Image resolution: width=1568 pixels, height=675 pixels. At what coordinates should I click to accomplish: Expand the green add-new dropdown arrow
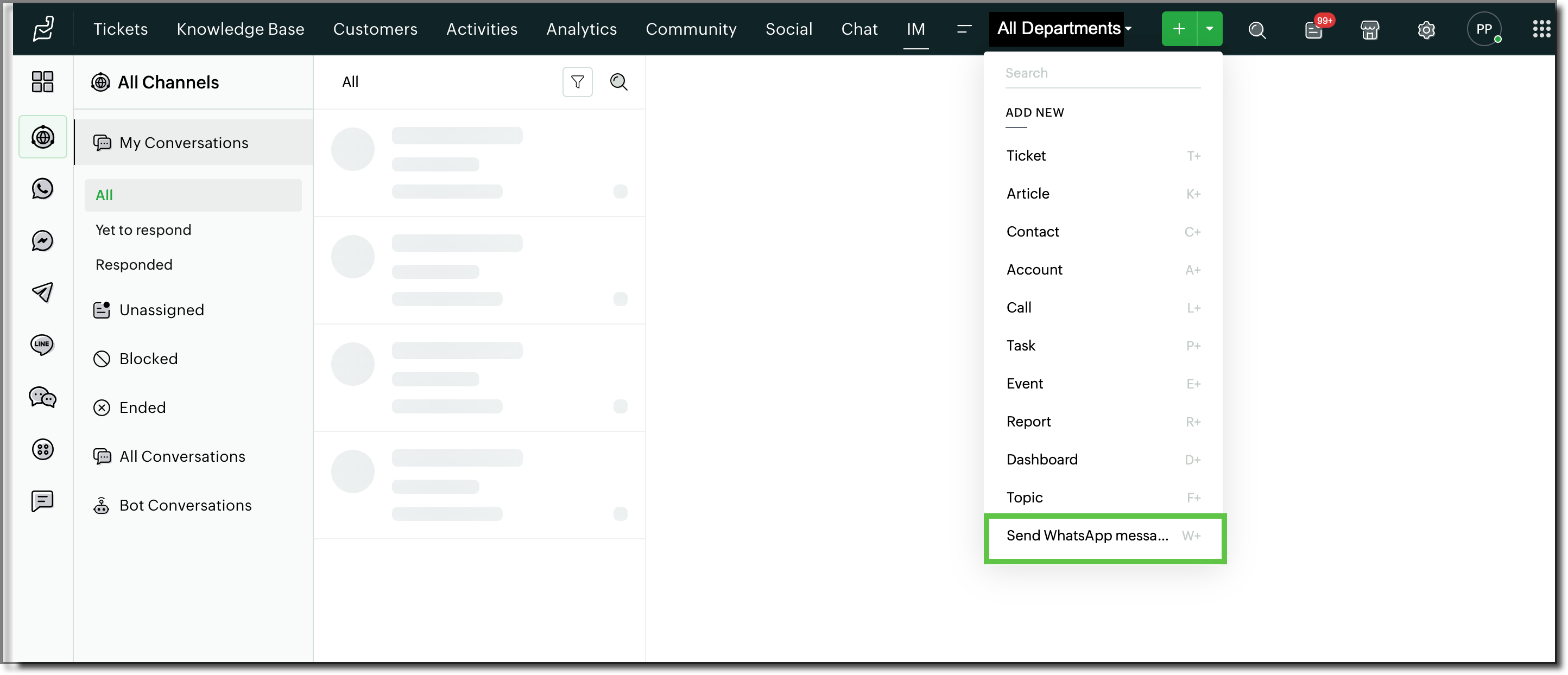1210,29
